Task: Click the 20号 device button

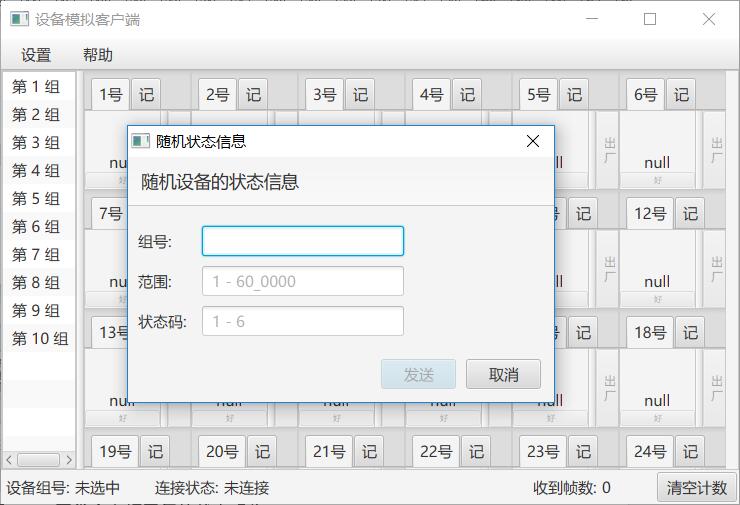Action: 222,451
